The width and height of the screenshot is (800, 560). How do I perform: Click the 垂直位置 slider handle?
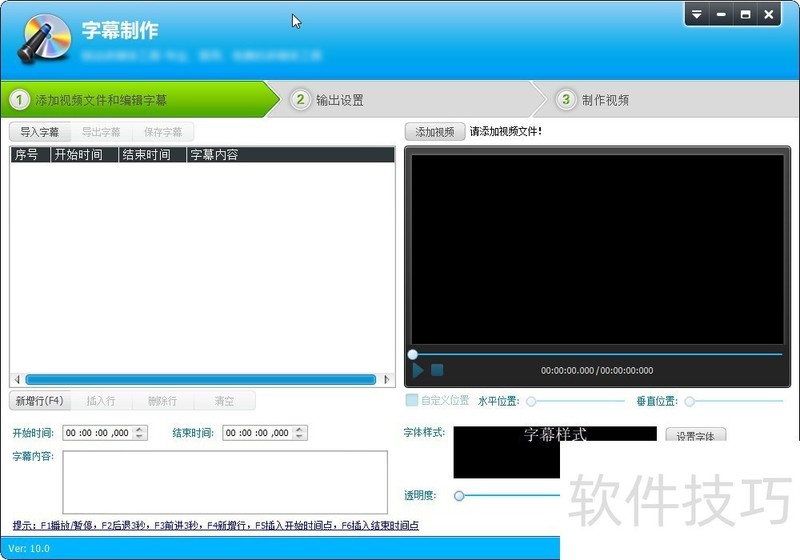click(x=689, y=401)
